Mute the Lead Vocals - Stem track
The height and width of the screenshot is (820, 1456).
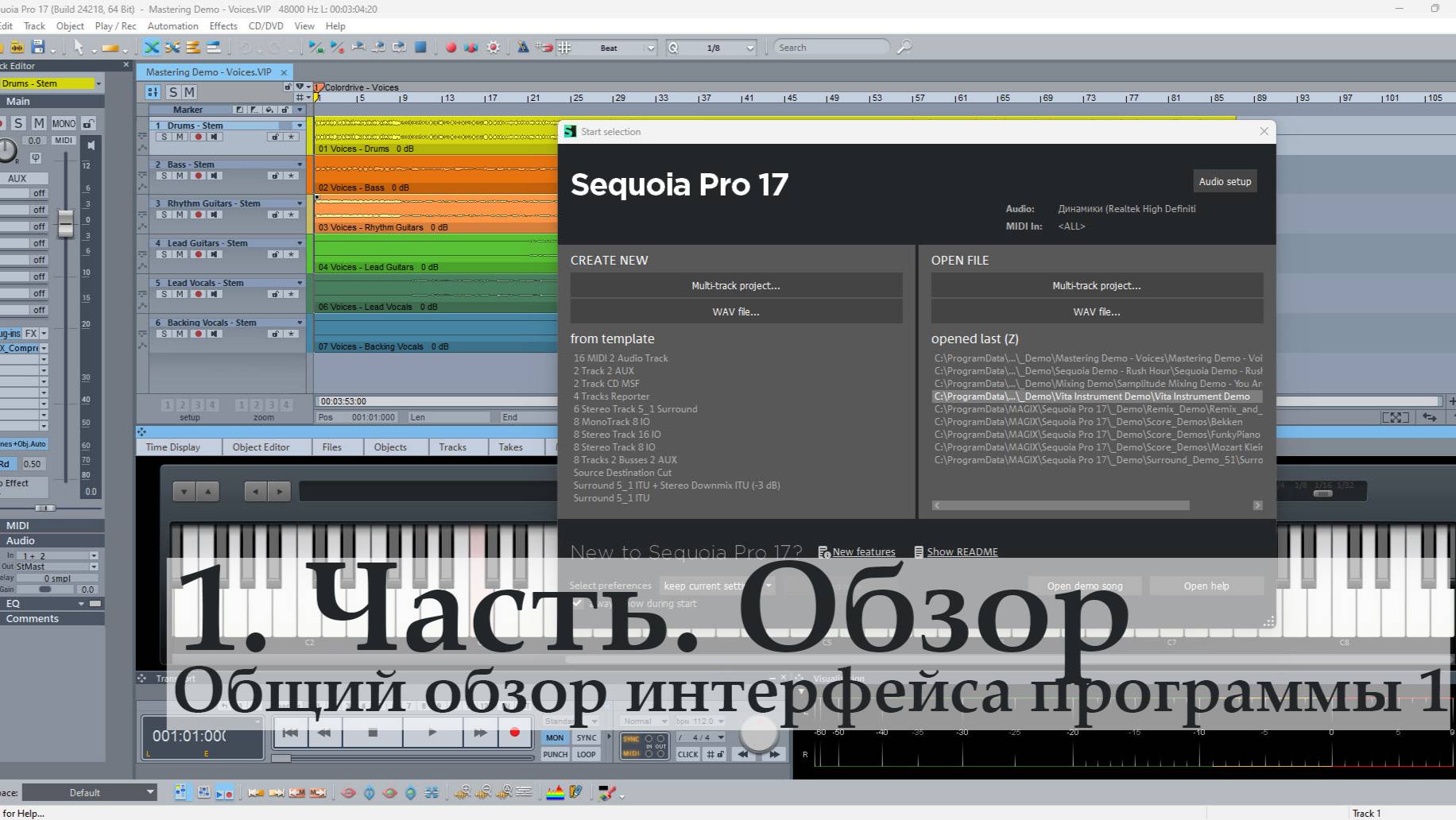(180, 295)
